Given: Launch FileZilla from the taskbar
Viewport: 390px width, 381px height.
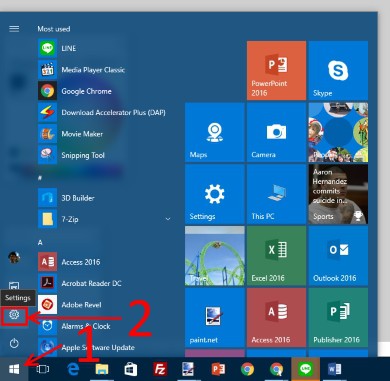Looking at the screenshot, I should point(160,369).
